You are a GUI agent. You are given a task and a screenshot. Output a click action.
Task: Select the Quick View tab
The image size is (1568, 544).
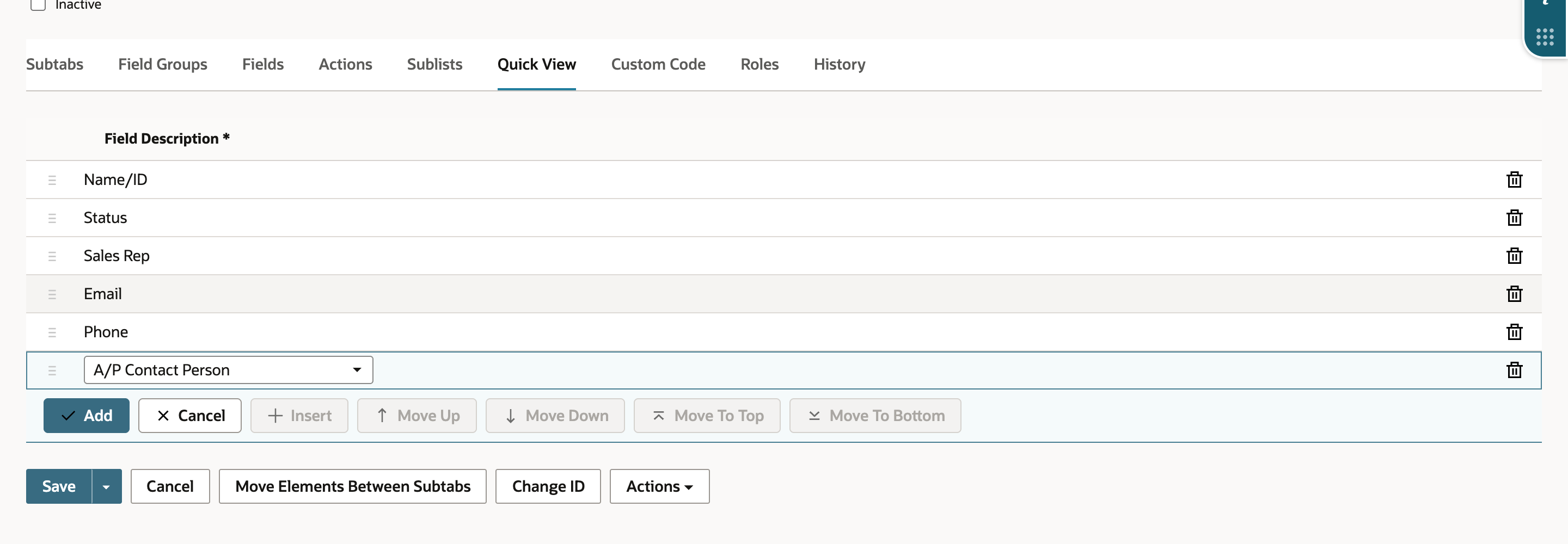click(536, 64)
